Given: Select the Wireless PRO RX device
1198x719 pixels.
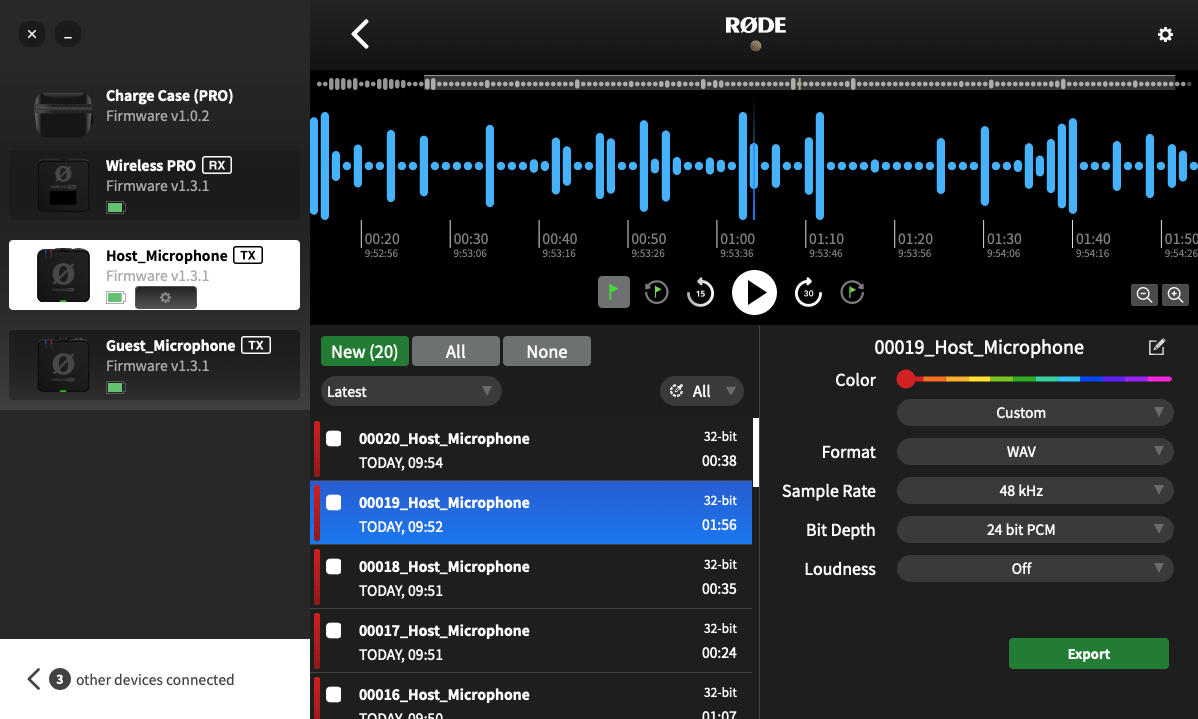Looking at the screenshot, I should pyautogui.click(x=154, y=184).
